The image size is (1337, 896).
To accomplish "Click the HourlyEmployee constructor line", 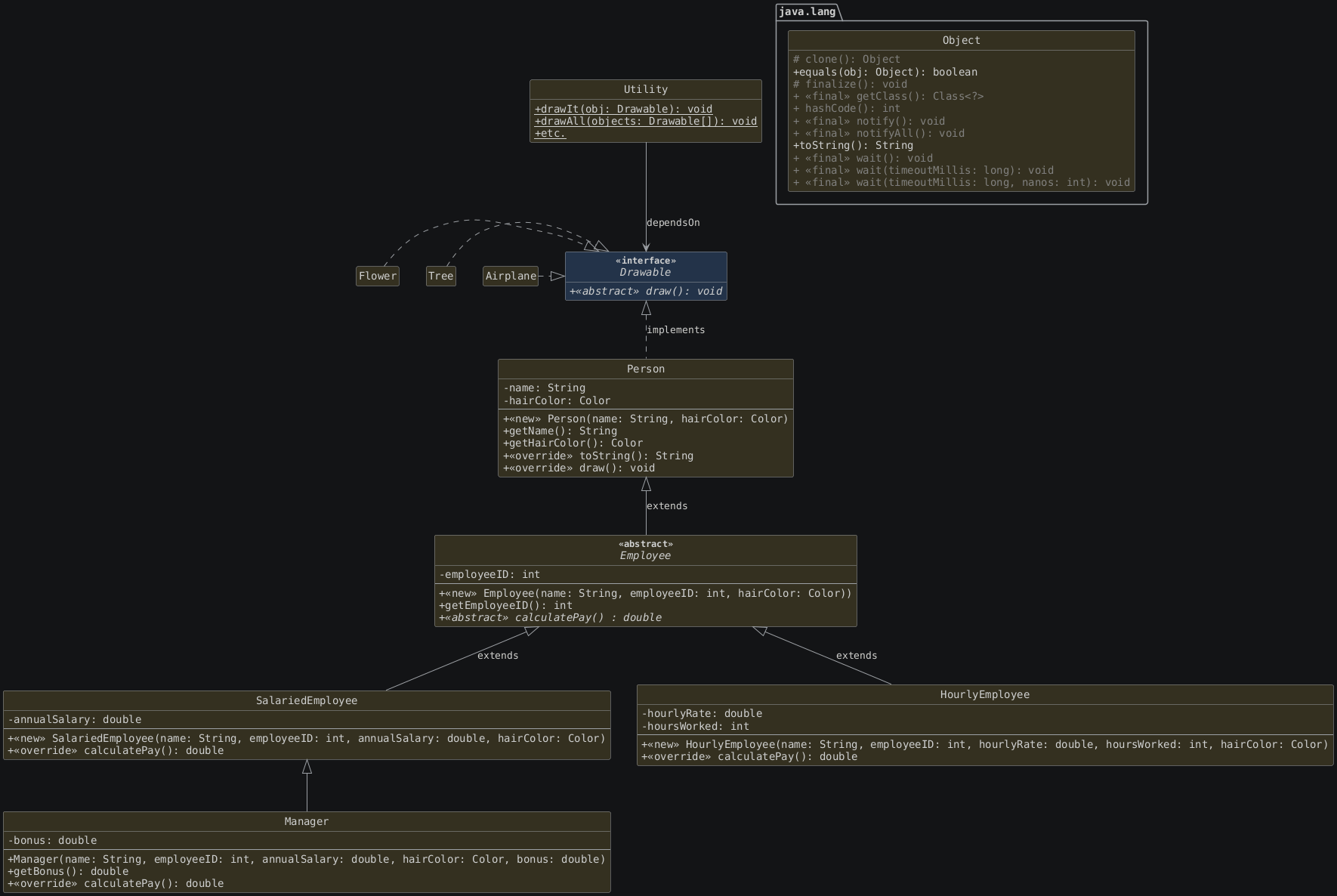I will [985, 744].
